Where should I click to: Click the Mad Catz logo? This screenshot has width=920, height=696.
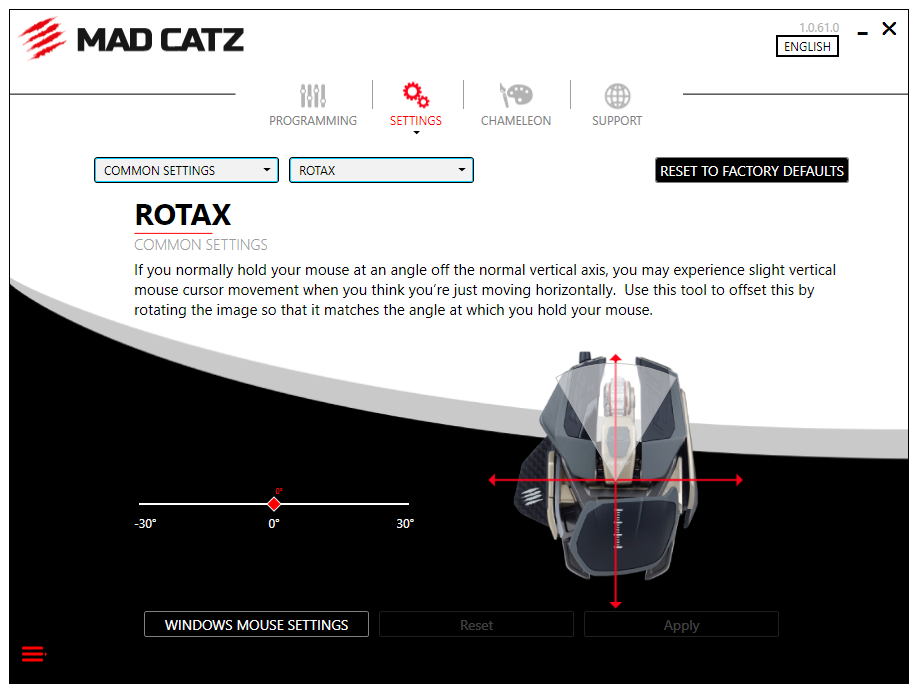click(x=131, y=39)
